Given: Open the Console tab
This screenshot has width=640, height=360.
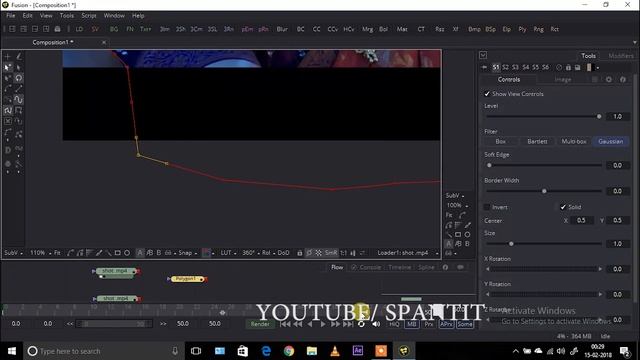Looking at the screenshot, I should (366, 267).
